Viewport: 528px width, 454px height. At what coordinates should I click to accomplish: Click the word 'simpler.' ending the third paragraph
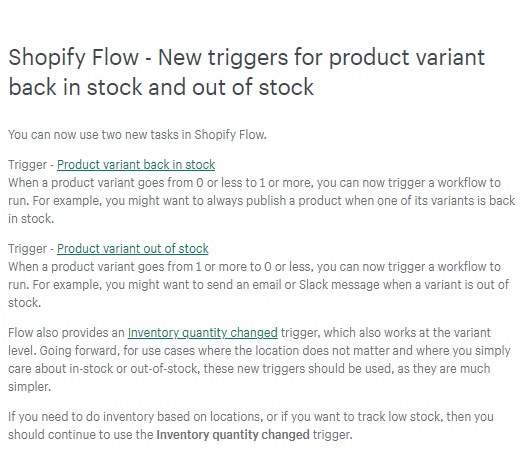30,387
